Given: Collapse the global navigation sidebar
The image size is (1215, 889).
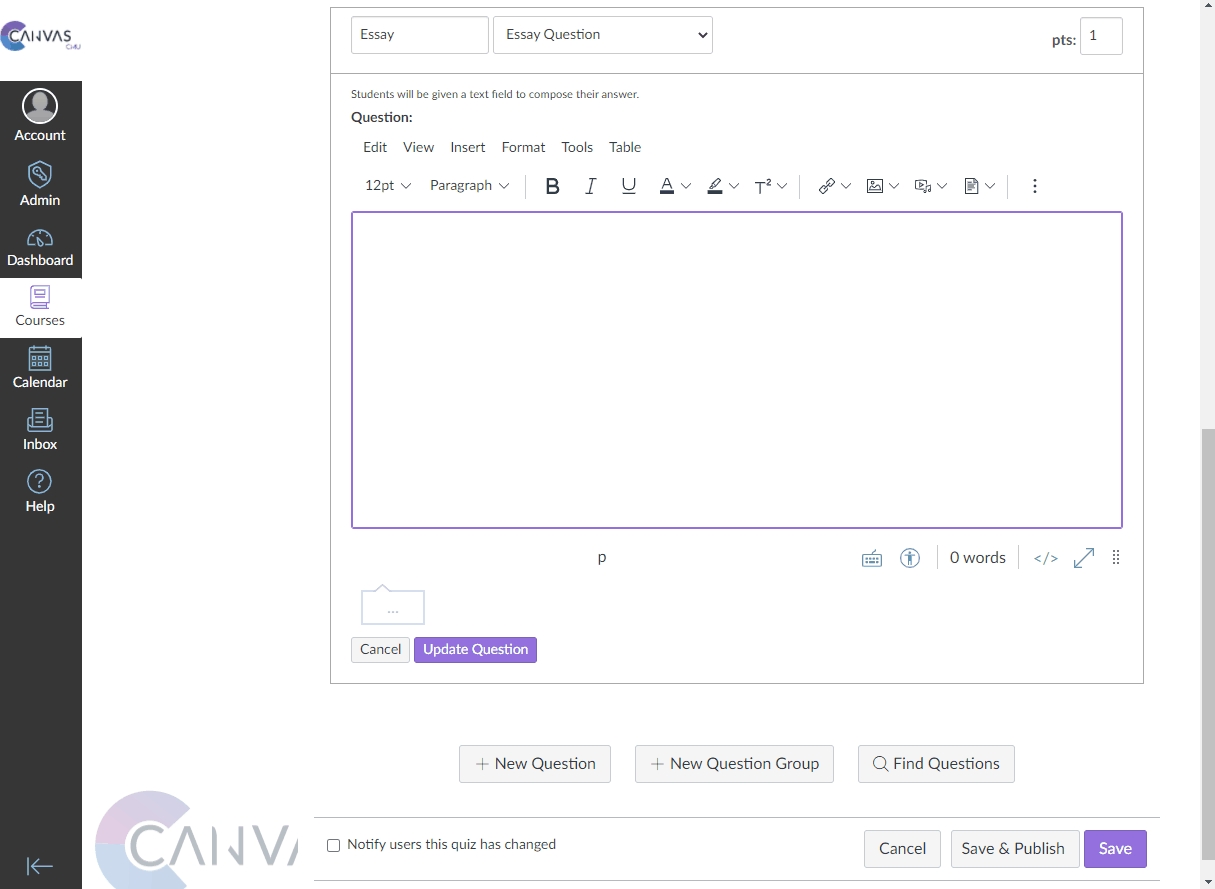Looking at the screenshot, I should coord(40,866).
